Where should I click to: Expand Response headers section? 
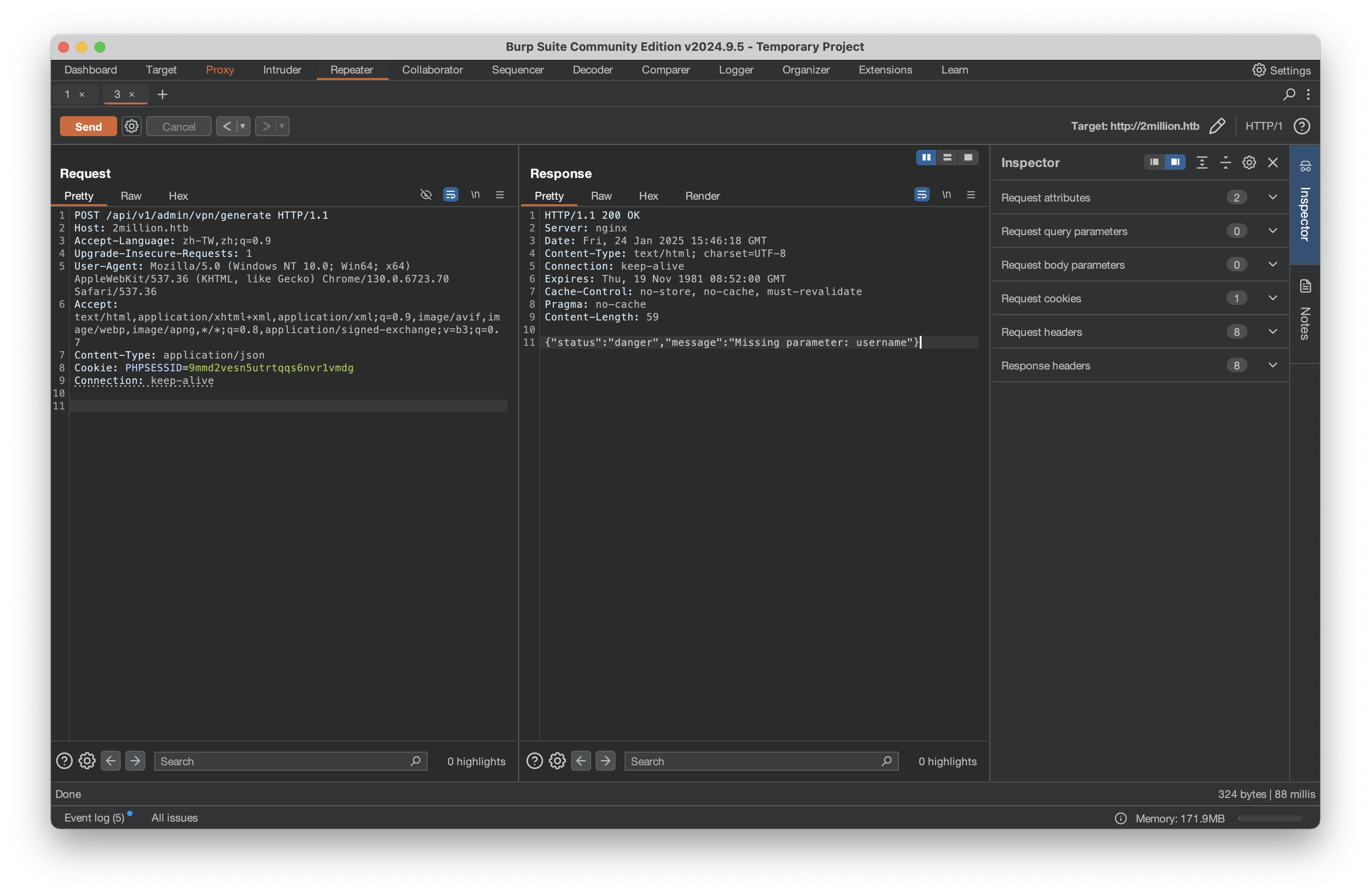coord(1272,365)
